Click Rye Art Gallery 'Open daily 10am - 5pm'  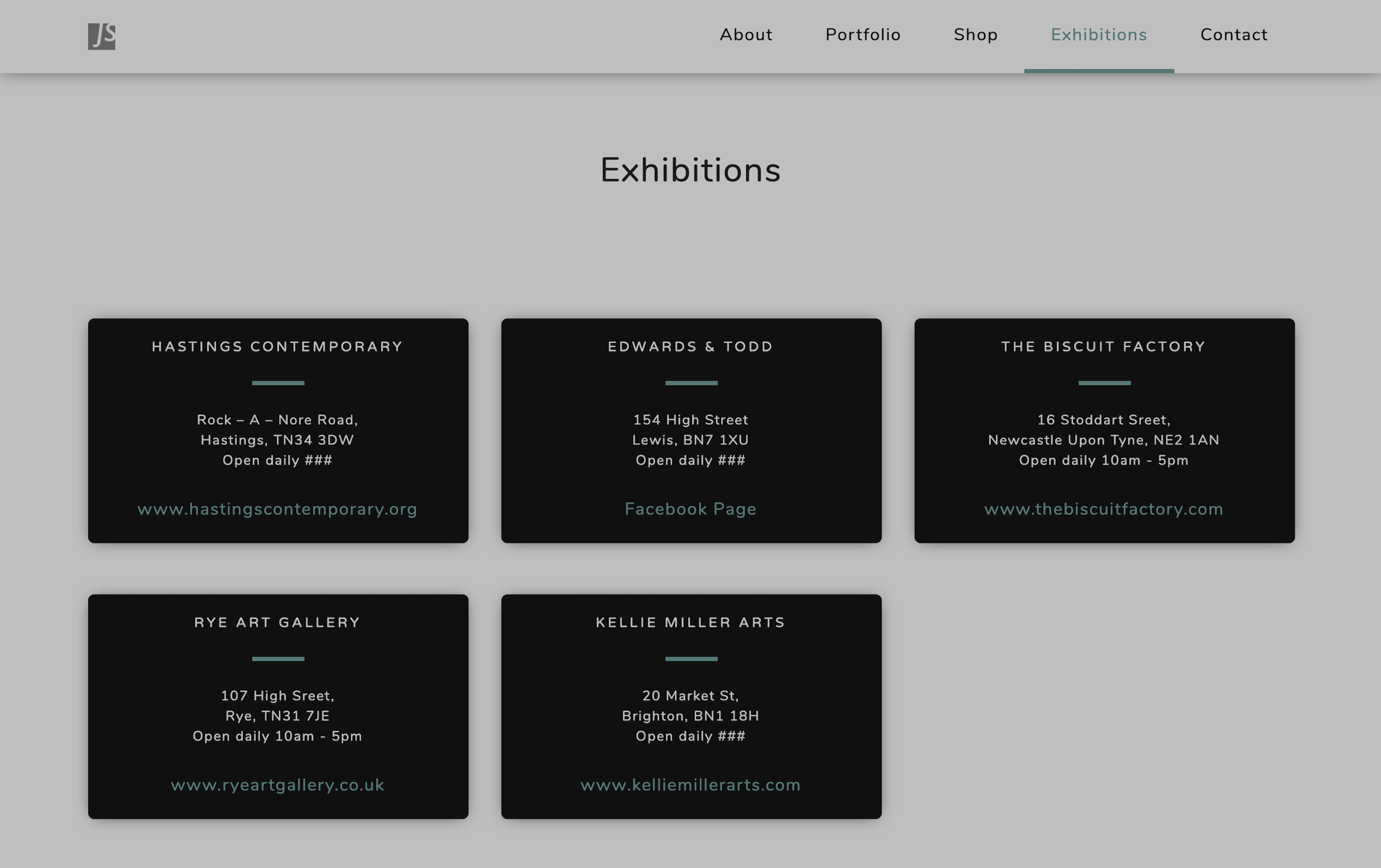[277, 736]
